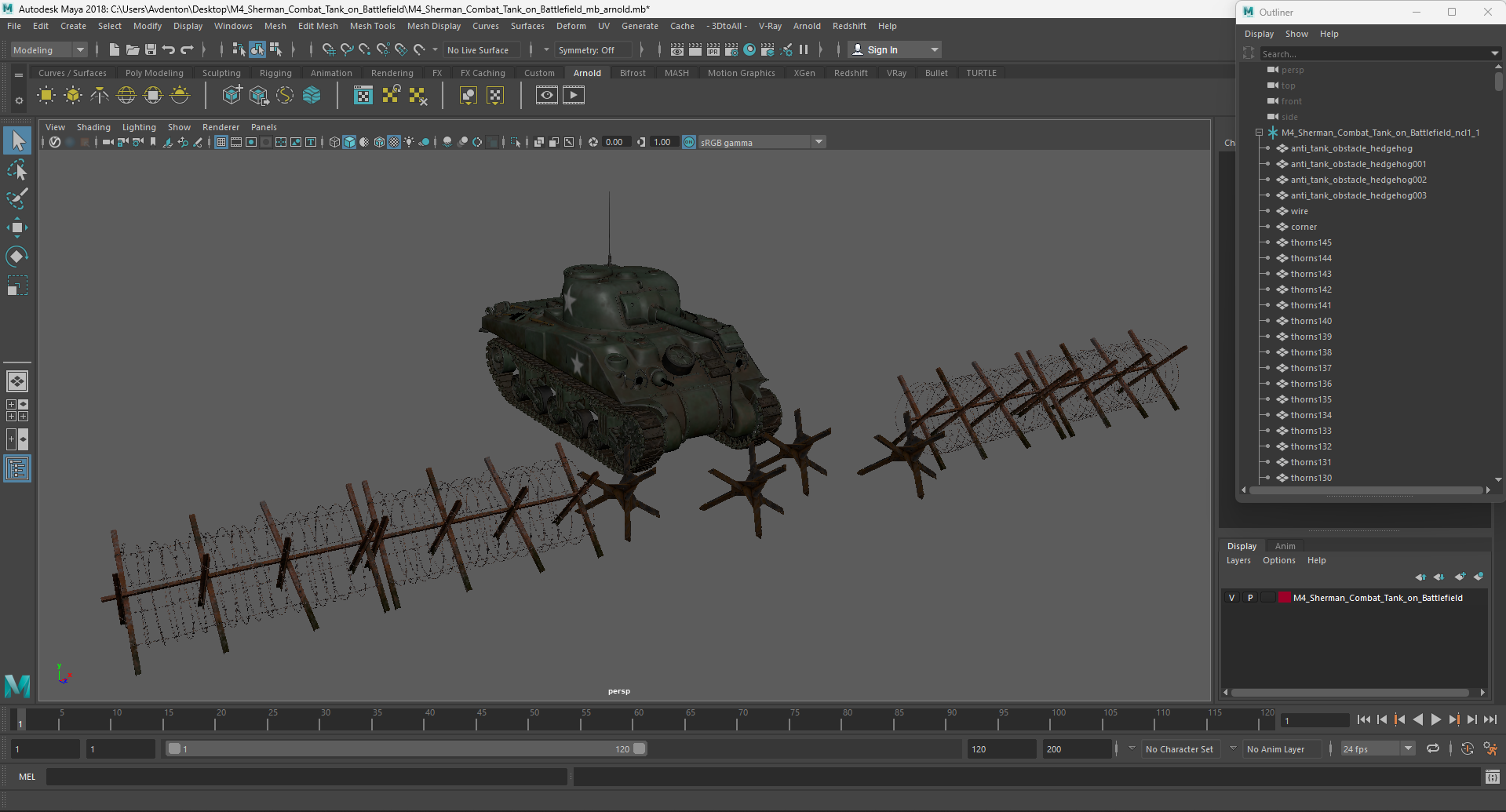Image resolution: width=1506 pixels, height=812 pixels.
Task: Toggle textured display in viewport
Action: click(394, 142)
